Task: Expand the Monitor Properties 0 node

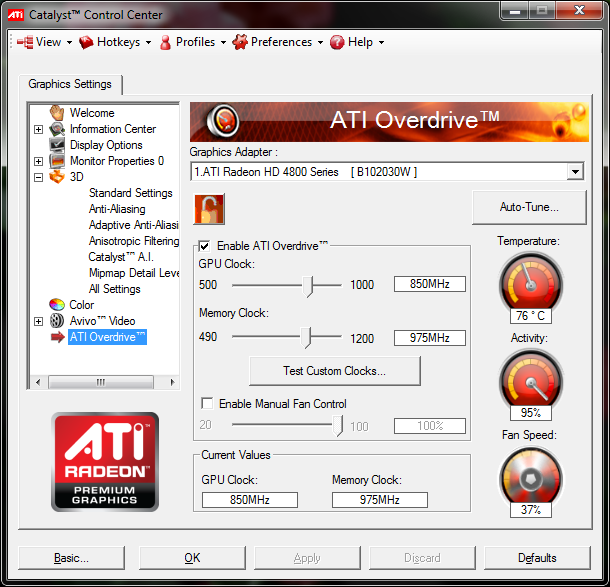Action: [x=38, y=161]
